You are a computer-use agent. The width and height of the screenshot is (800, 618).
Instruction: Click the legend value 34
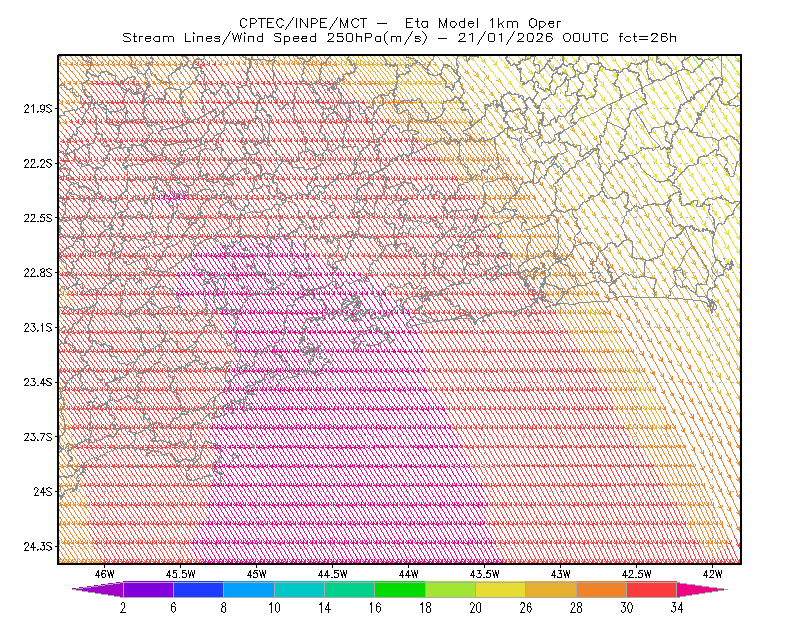pyautogui.click(x=677, y=608)
